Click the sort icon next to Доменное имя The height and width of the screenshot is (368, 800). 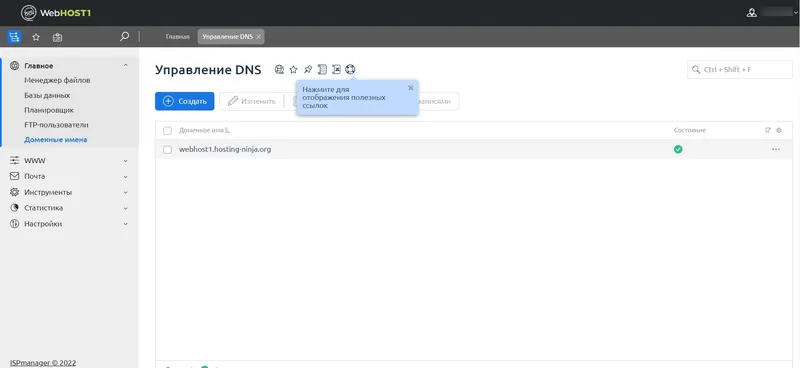(x=228, y=131)
